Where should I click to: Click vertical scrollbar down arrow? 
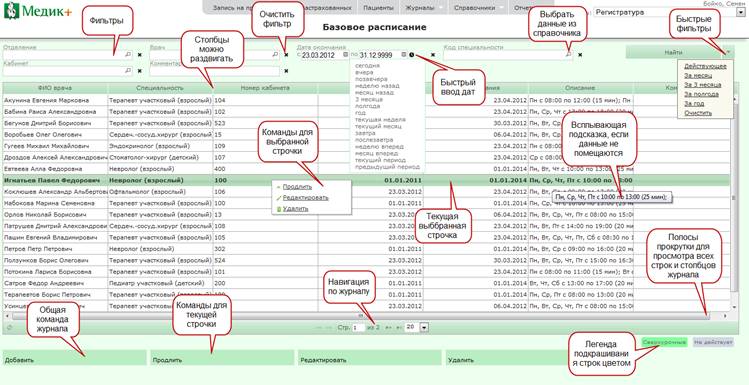(x=734, y=306)
